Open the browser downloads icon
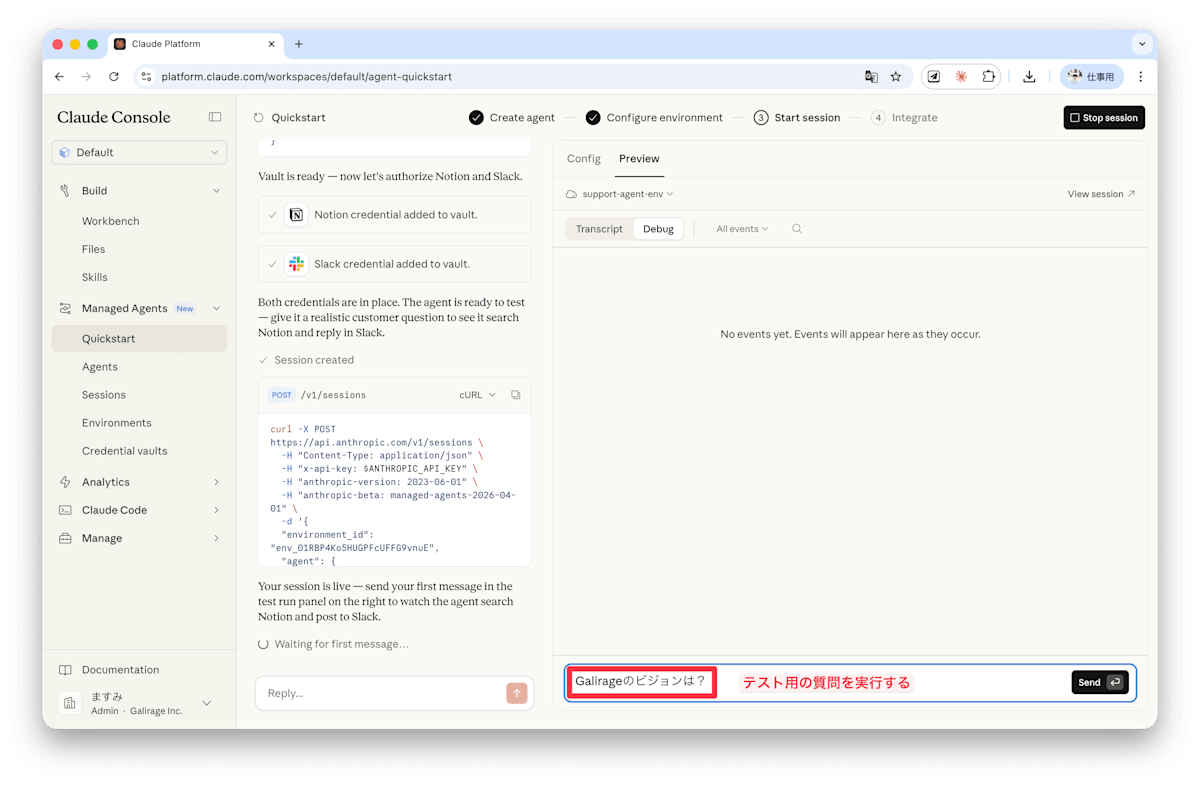Screen dimensions: 1200x785 pyautogui.click(x=1029, y=76)
